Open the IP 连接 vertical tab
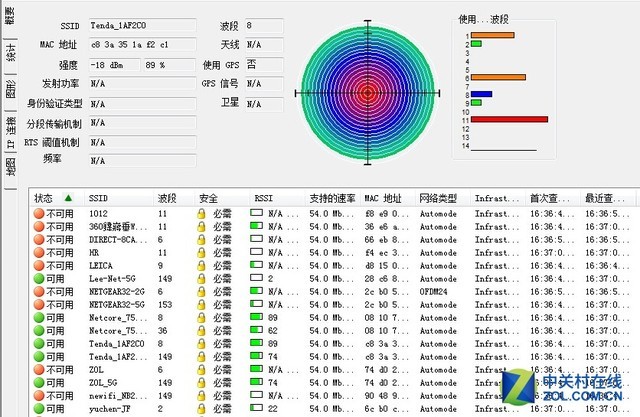Viewport: 640px width, 417px height. (11, 132)
